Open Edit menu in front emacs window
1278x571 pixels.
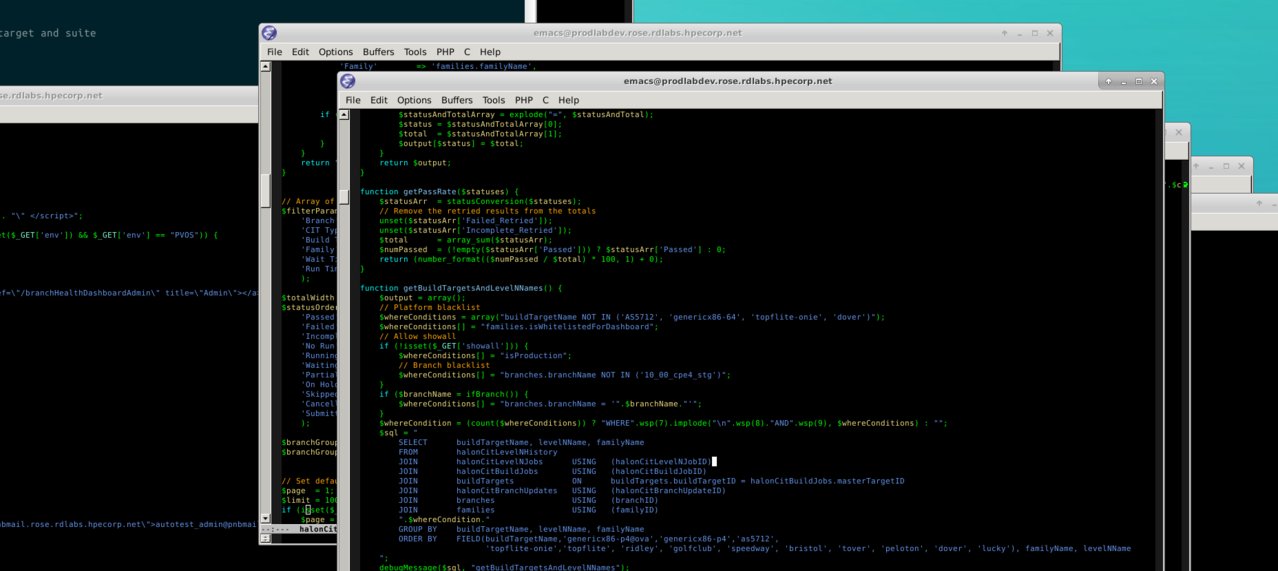379,100
